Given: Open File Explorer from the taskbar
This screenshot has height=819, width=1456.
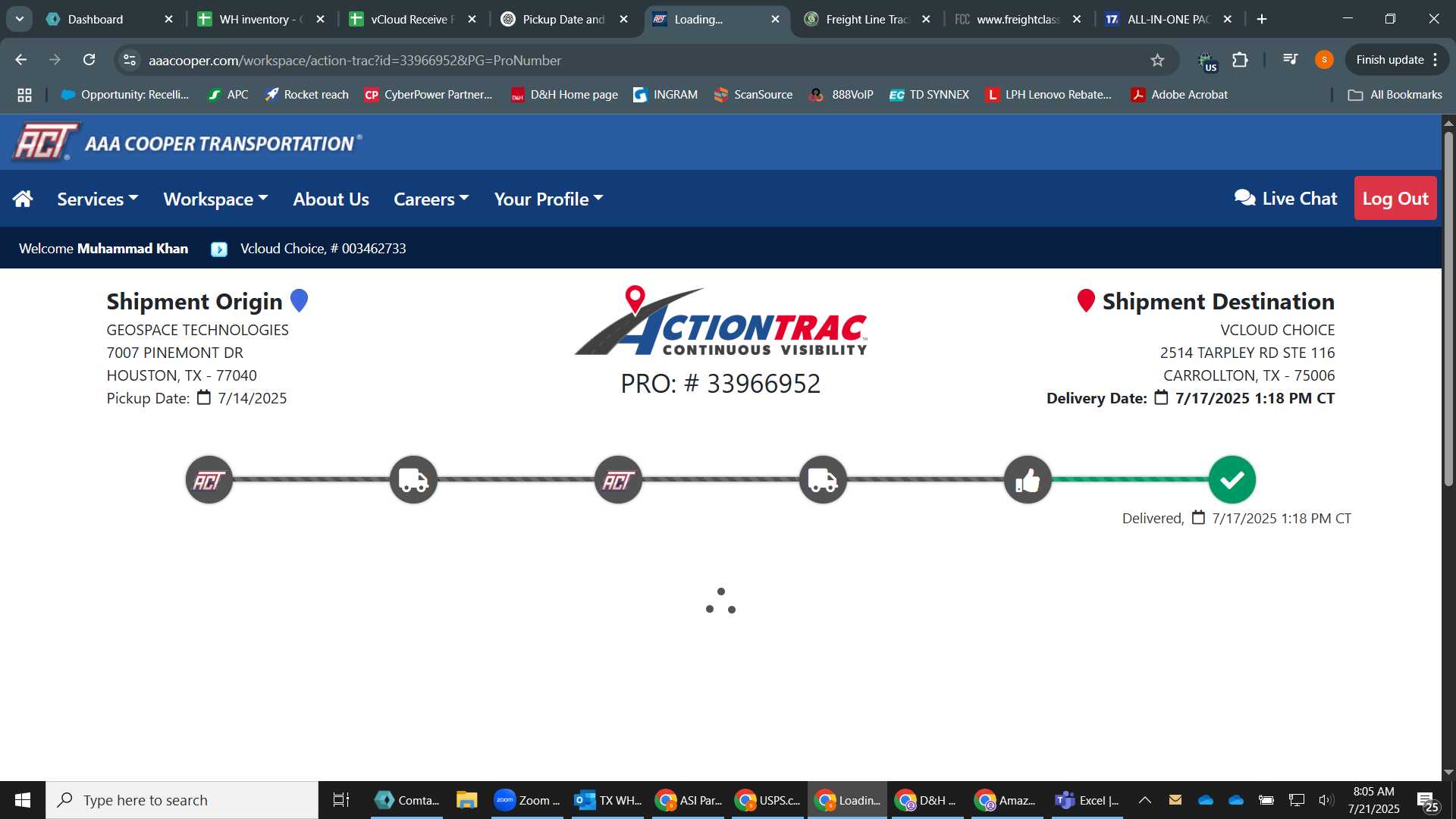Looking at the screenshot, I should point(466,800).
